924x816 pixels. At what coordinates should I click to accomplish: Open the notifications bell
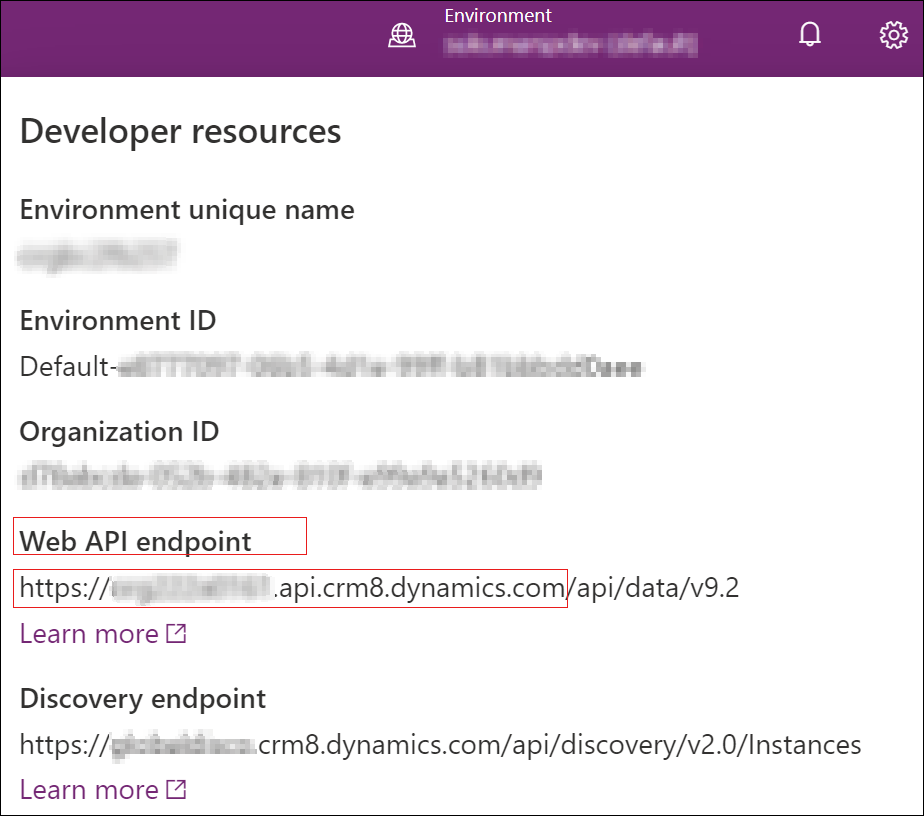click(x=810, y=34)
